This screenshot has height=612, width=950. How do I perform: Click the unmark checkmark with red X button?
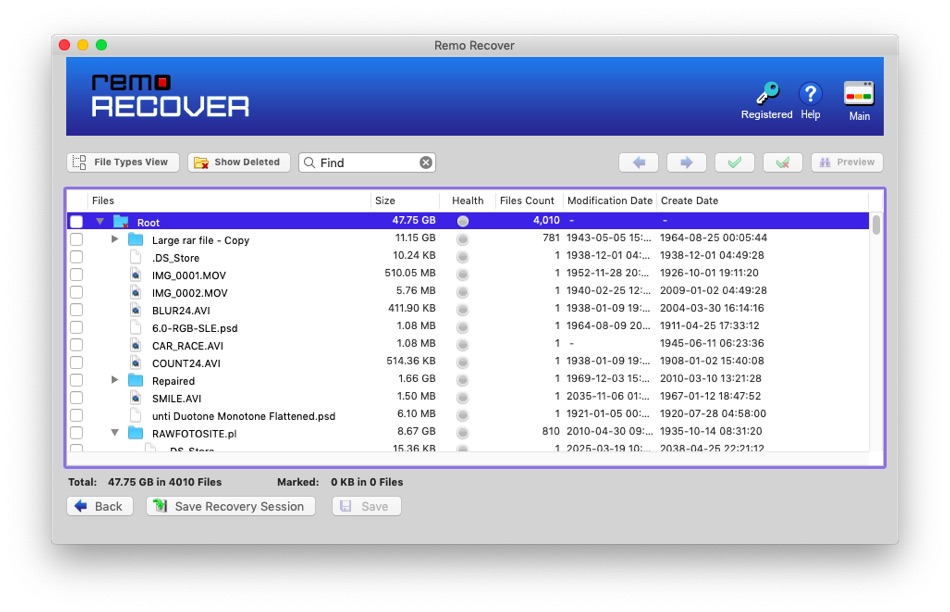[783, 162]
